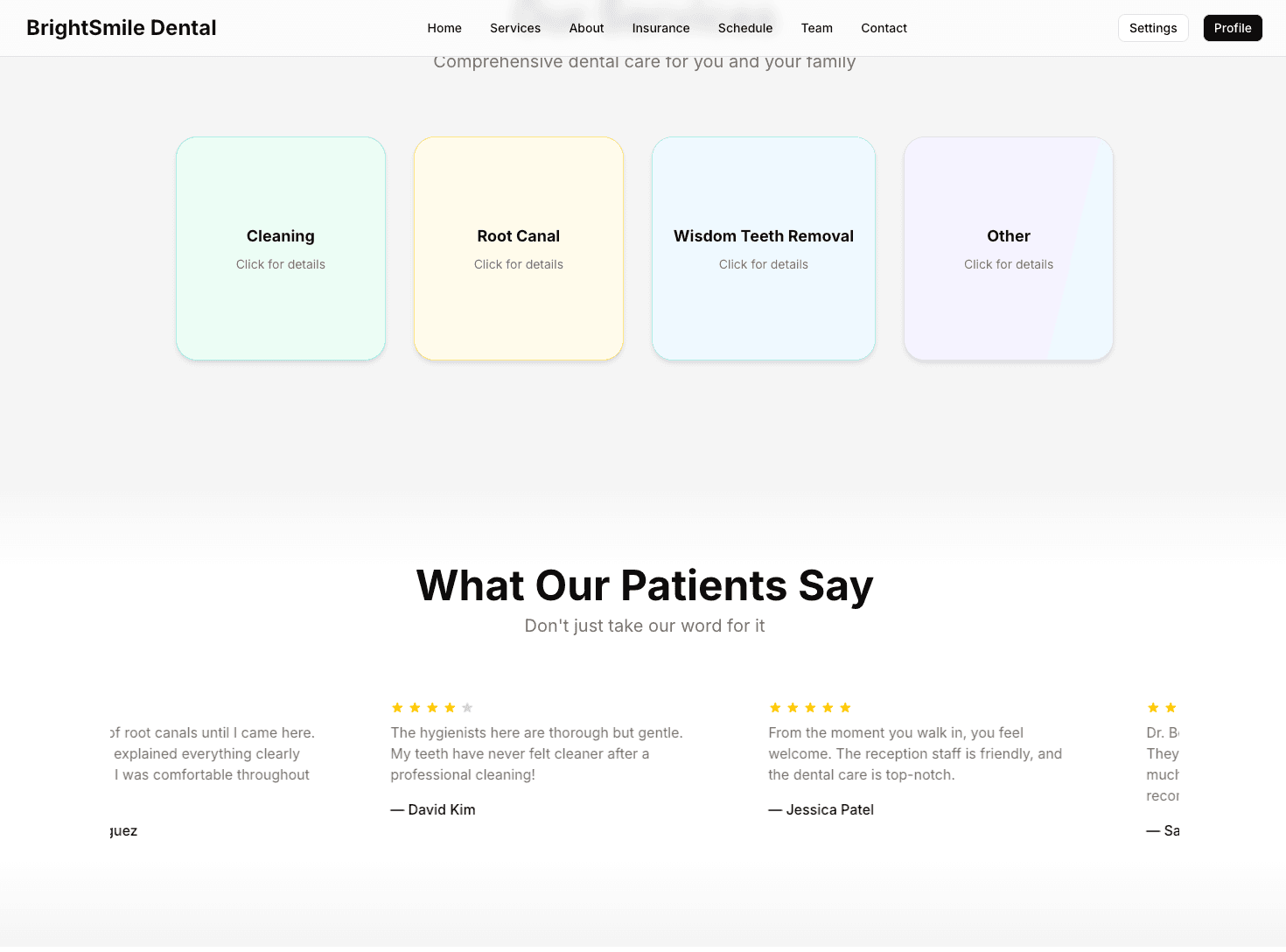The image size is (1286, 952).
Task: Open the Team nav link
Action: (817, 28)
